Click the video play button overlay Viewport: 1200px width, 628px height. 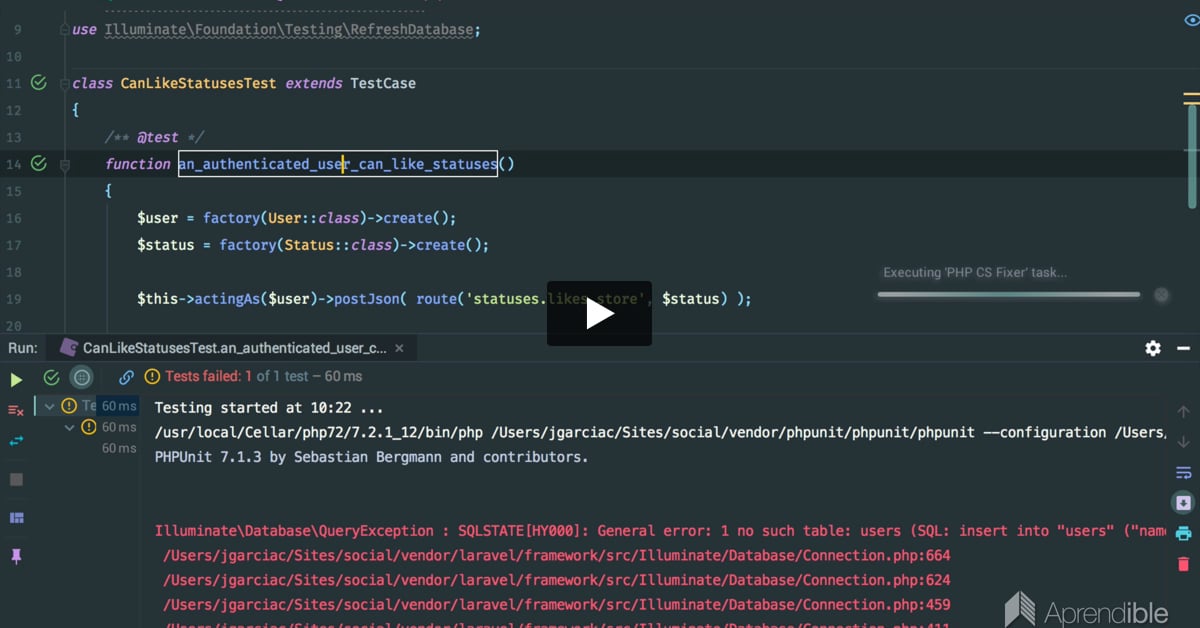599,314
